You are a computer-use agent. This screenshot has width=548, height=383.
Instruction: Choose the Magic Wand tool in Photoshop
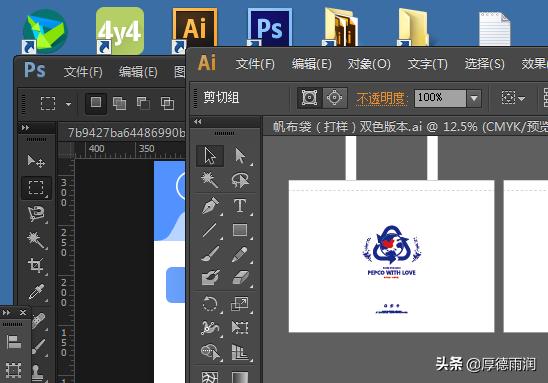point(36,240)
